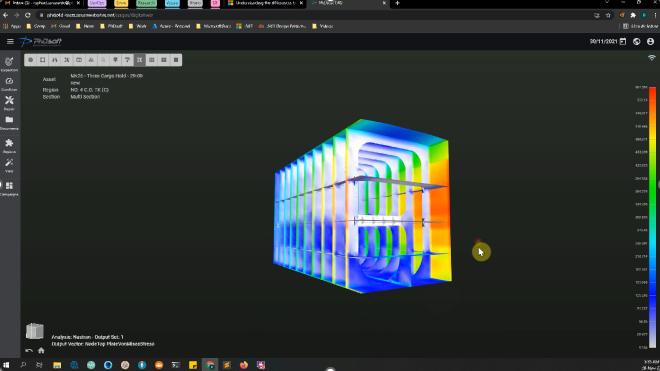Open a new browser tab
The width and height of the screenshot is (660, 371).
[x=397, y=3]
